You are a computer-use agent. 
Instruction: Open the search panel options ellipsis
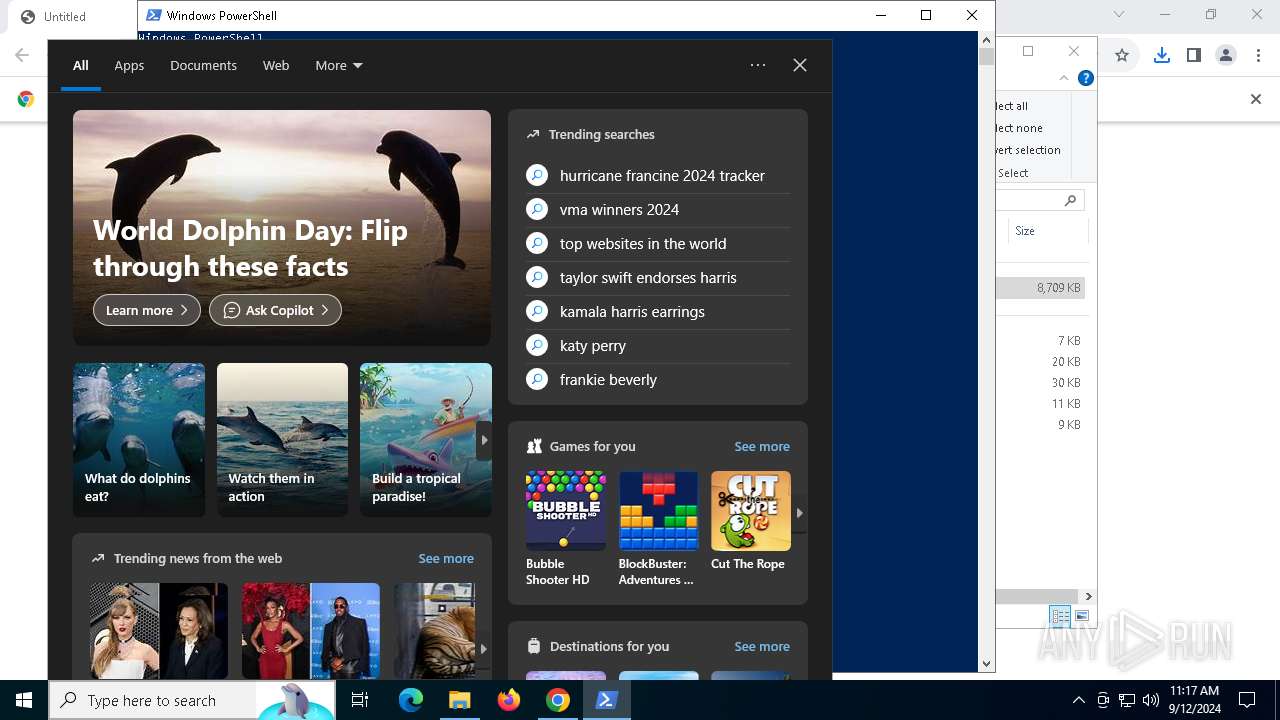(758, 65)
